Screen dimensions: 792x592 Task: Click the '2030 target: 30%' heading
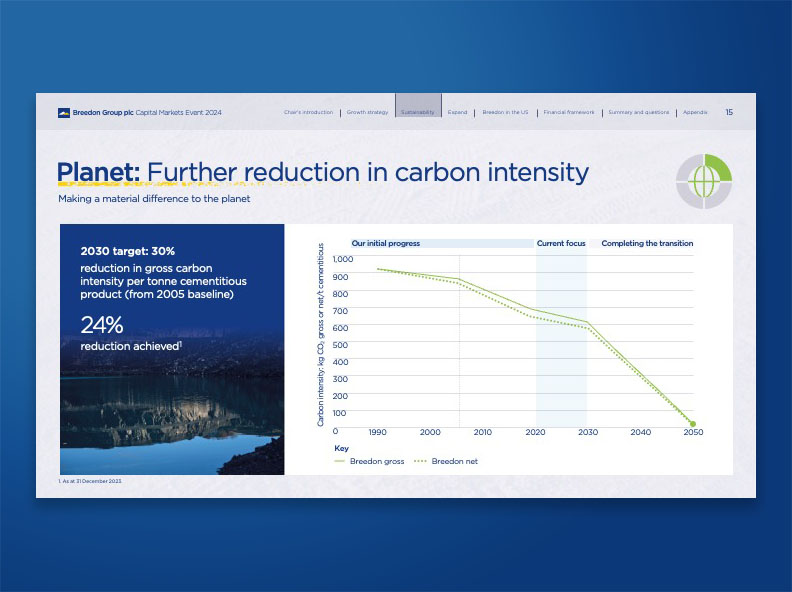click(x=128, y=251)
